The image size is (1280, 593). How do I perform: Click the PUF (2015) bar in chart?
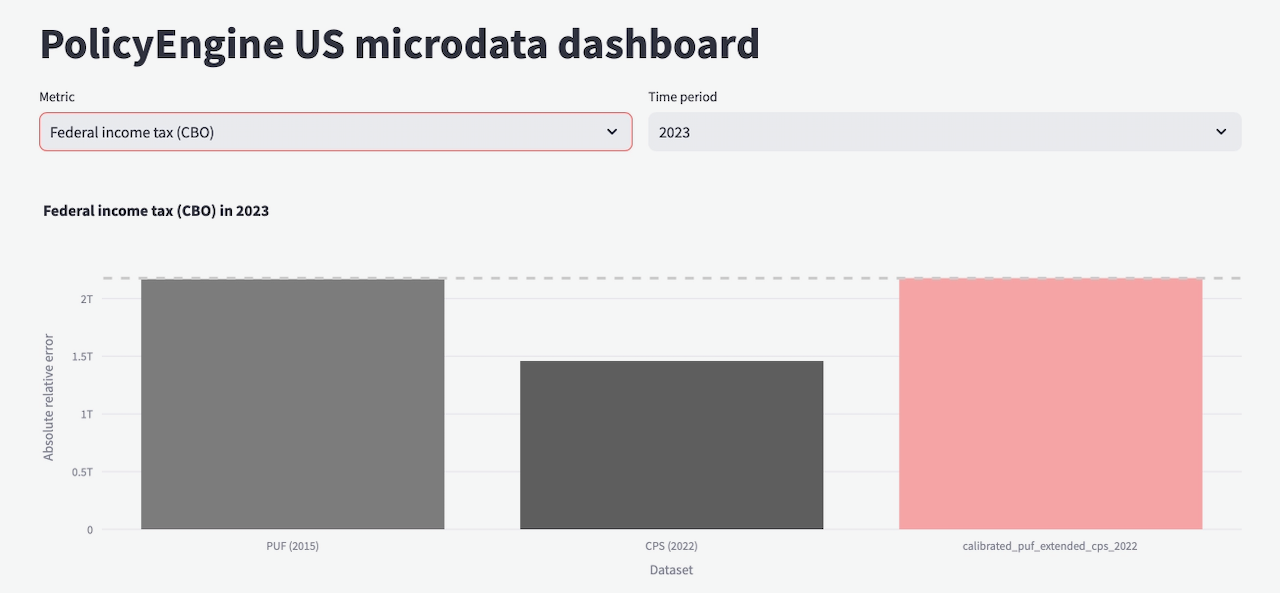292,404
